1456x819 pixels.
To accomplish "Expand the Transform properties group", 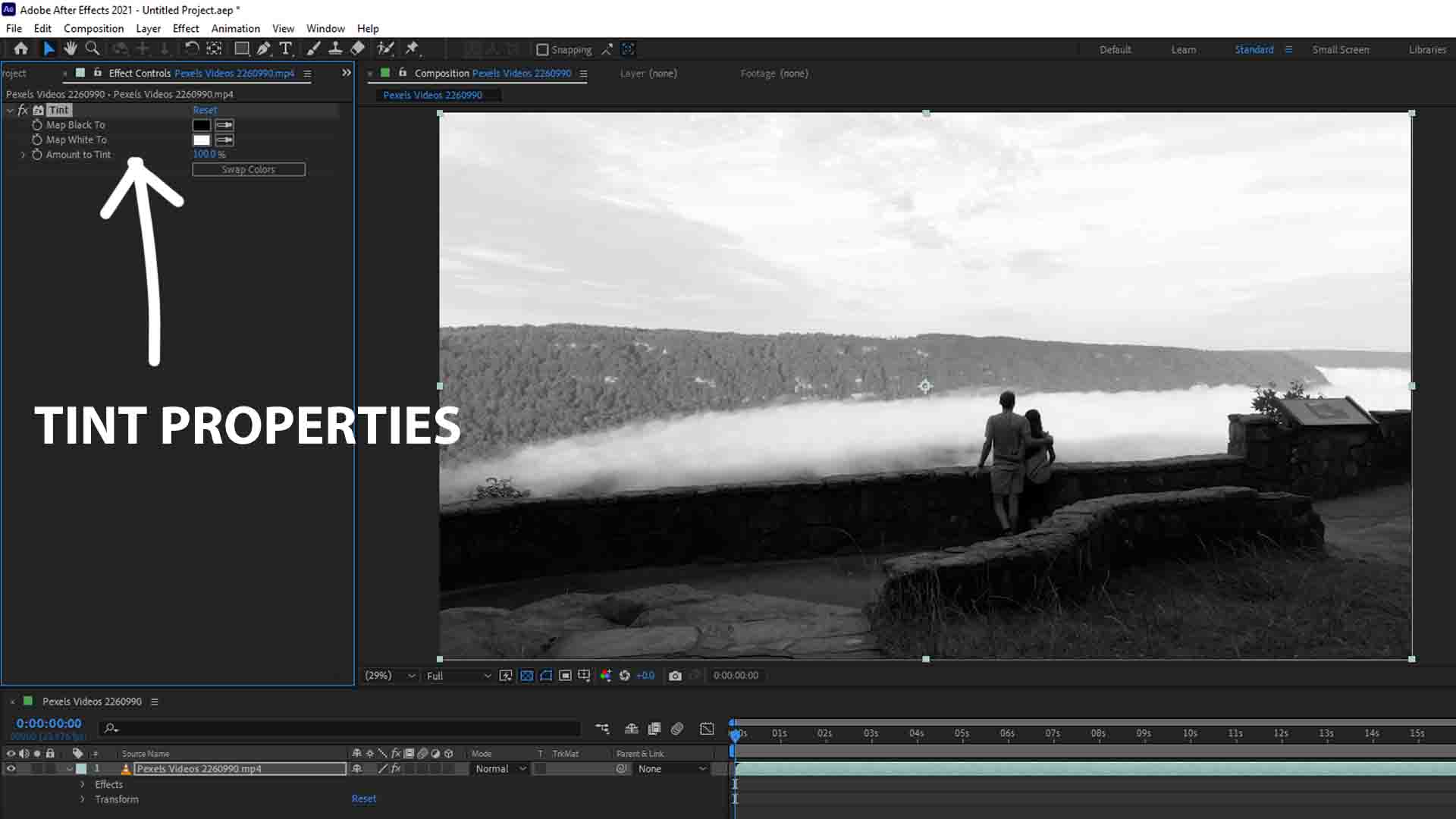I will coord(82,799).
